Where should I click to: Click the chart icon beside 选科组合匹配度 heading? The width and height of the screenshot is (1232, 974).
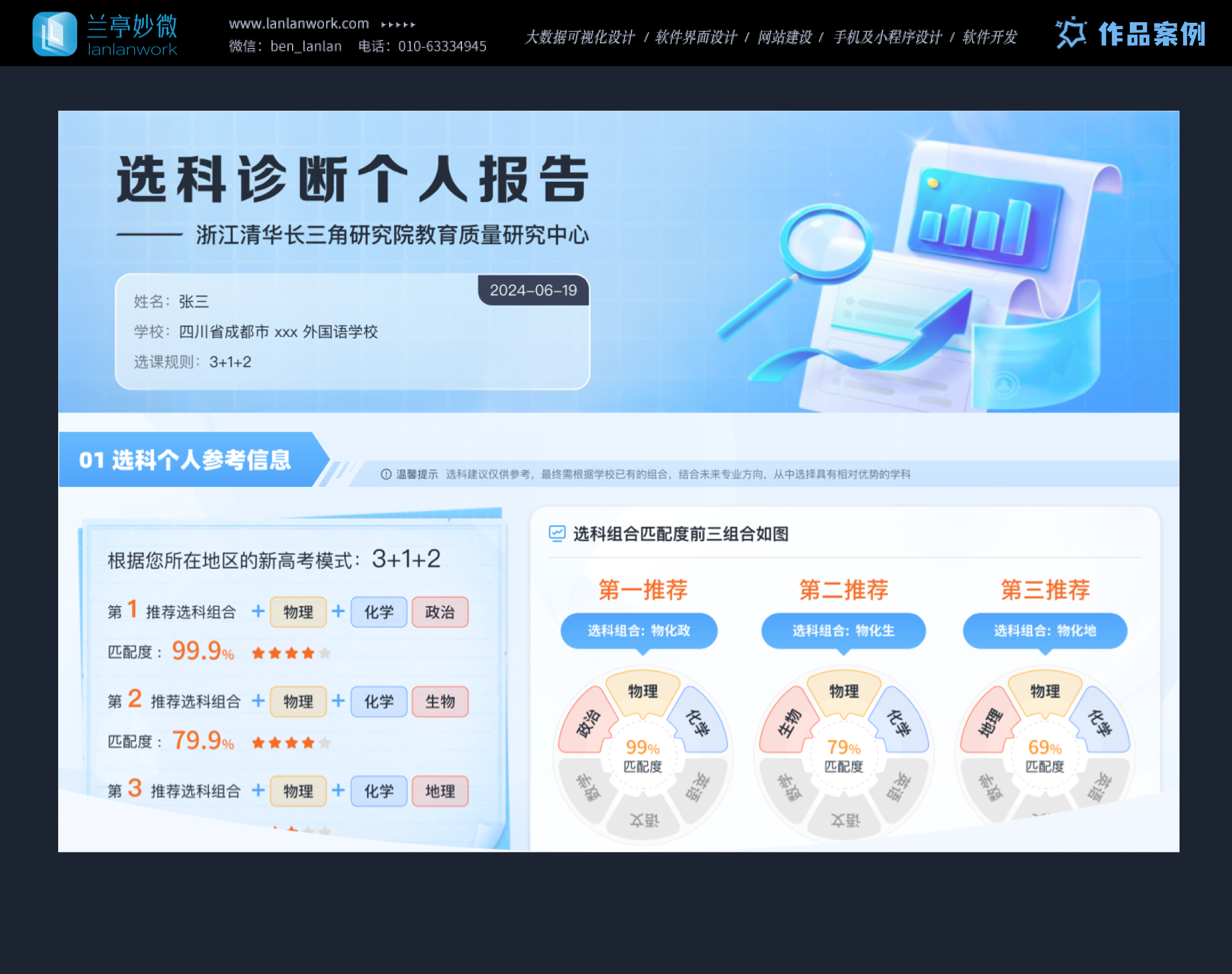tap(557, 534)
